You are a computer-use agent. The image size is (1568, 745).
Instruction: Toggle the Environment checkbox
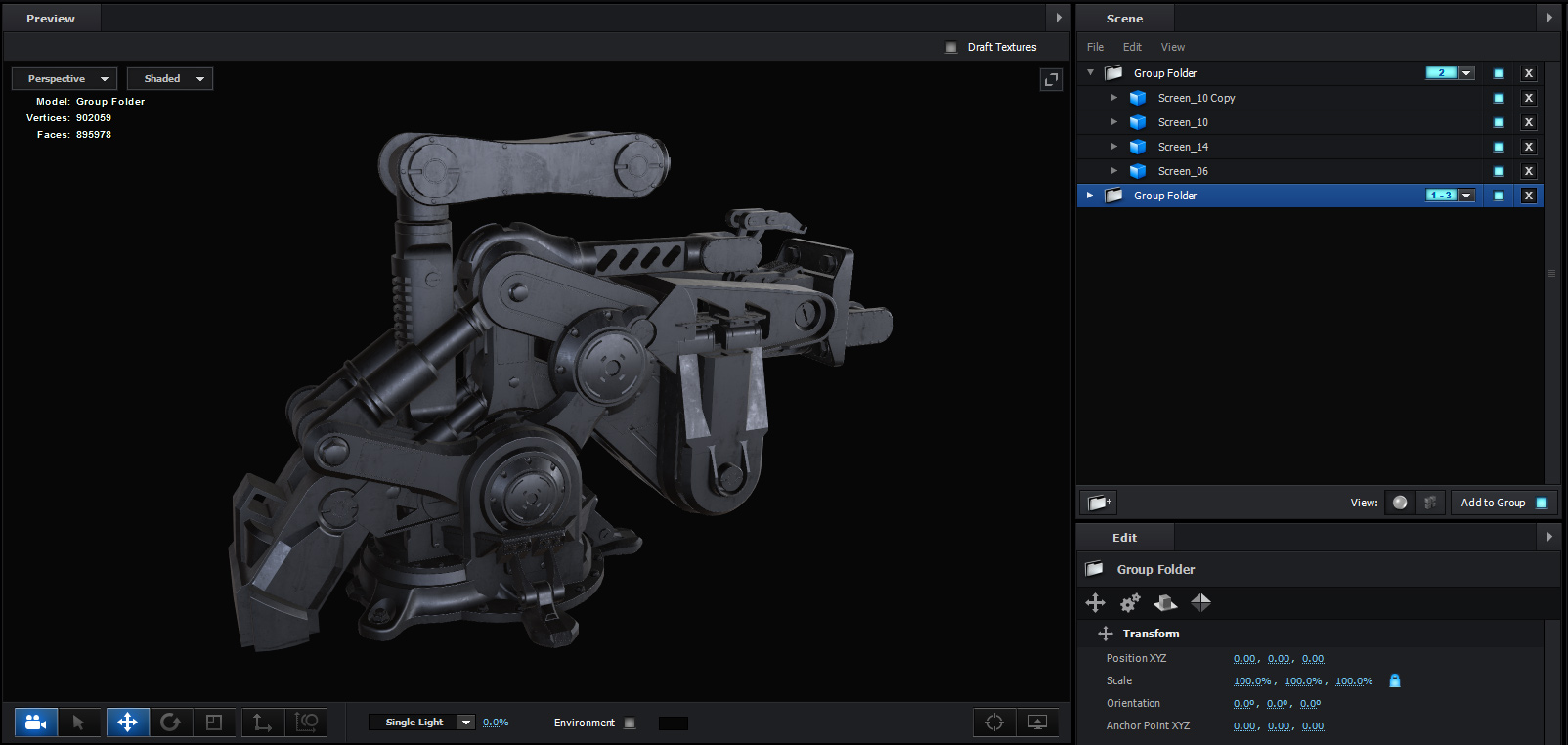(630, 723)
